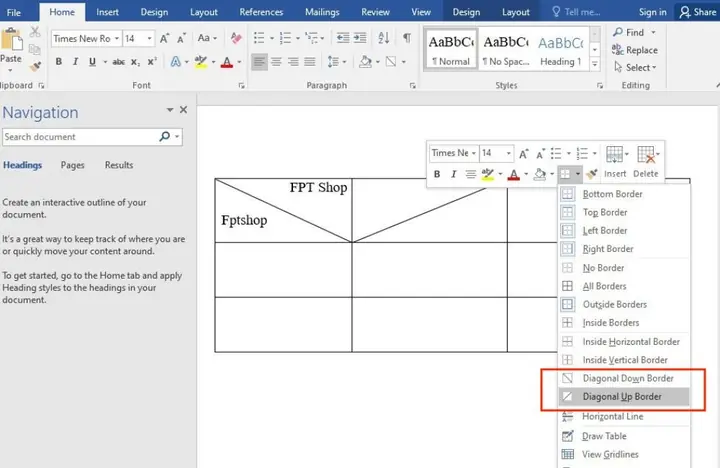720x468 pixels.
Task: Click the Insert table icon in mini toolbar
Action: point(615,161)
